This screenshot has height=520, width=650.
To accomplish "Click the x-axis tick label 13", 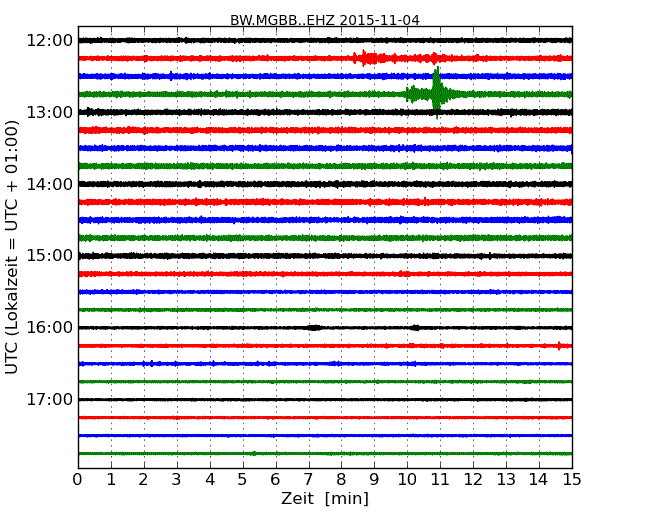I will click(x=506, y=480).
